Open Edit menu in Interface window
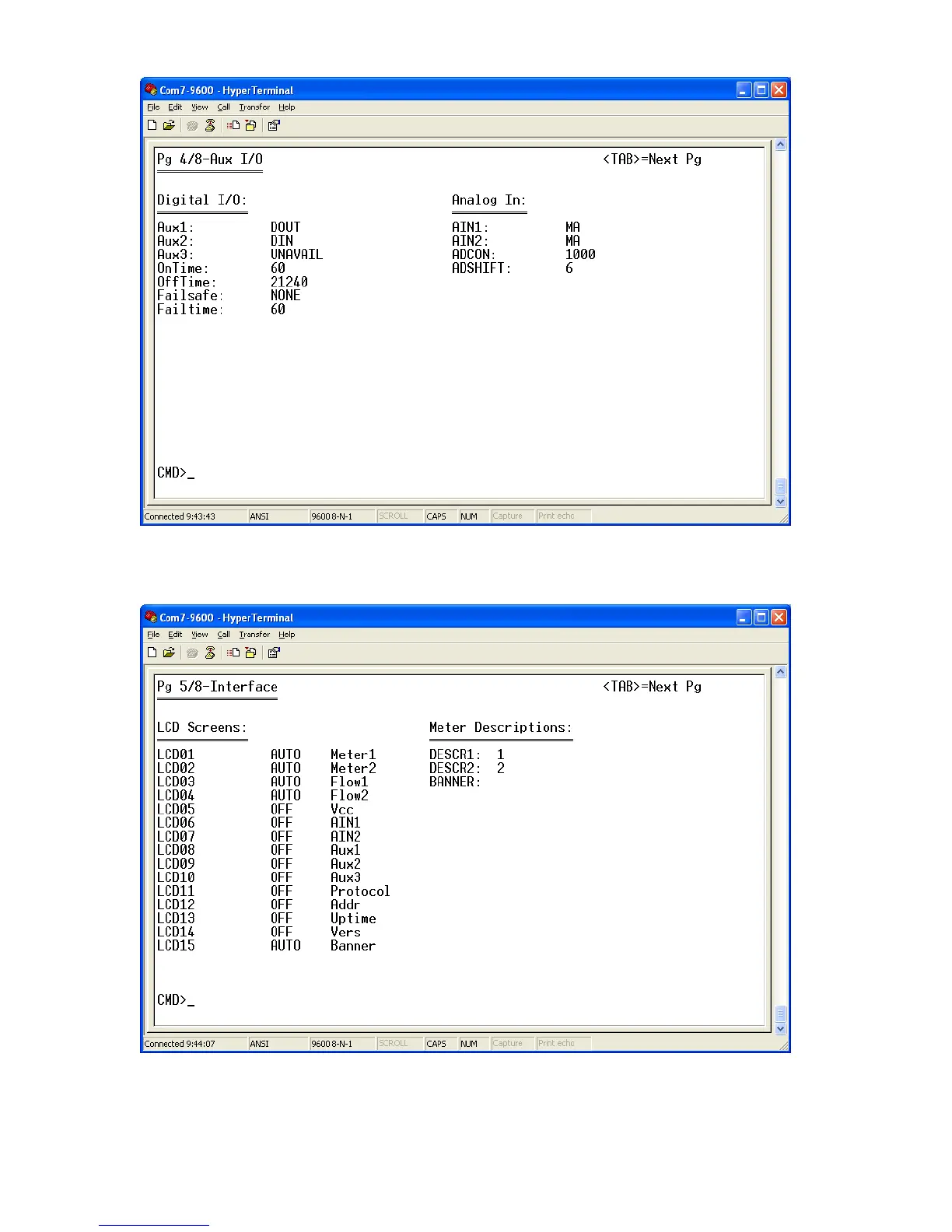 pos(175,635)
